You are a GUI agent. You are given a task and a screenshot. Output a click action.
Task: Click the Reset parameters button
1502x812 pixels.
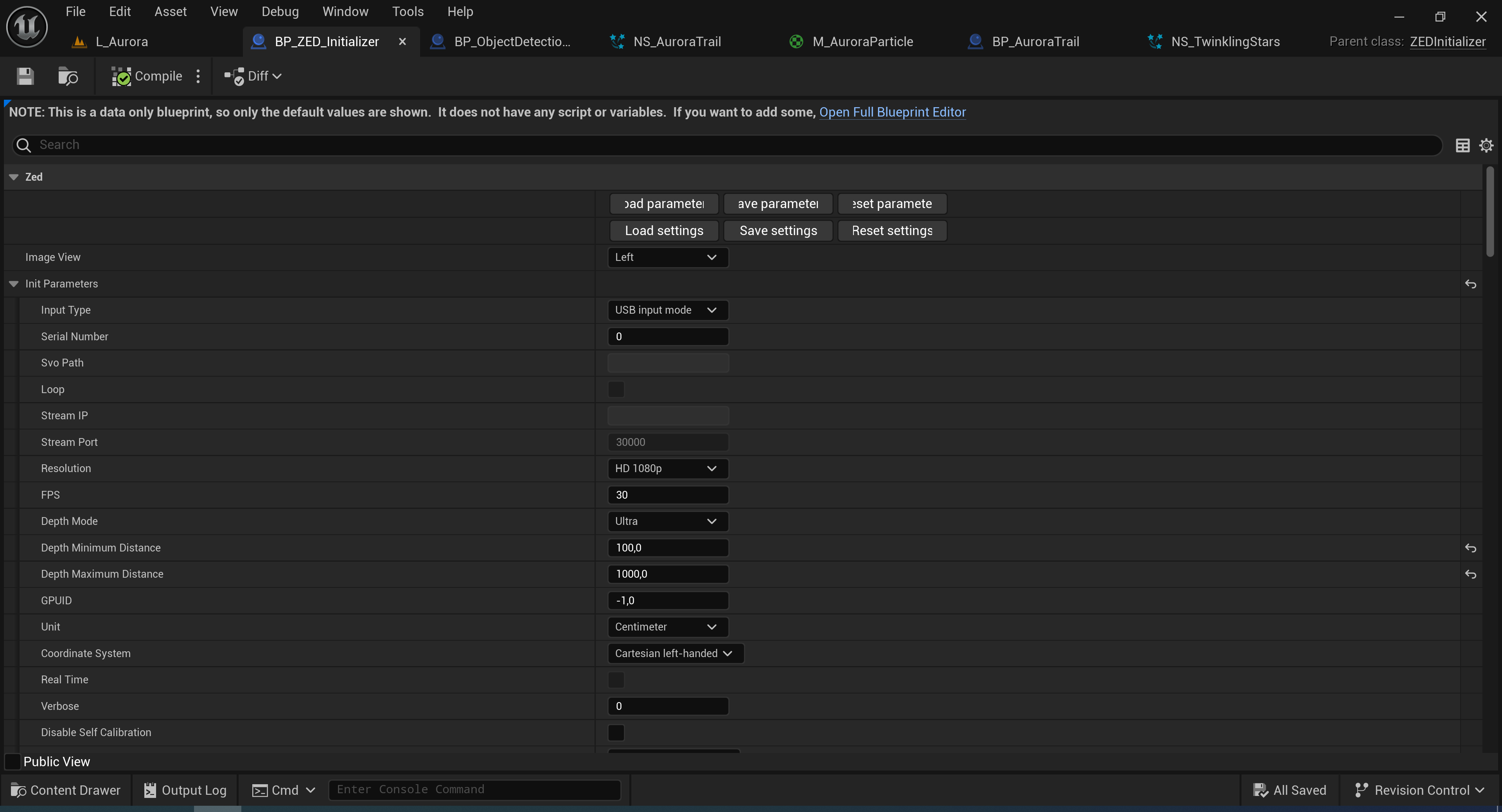892,204
